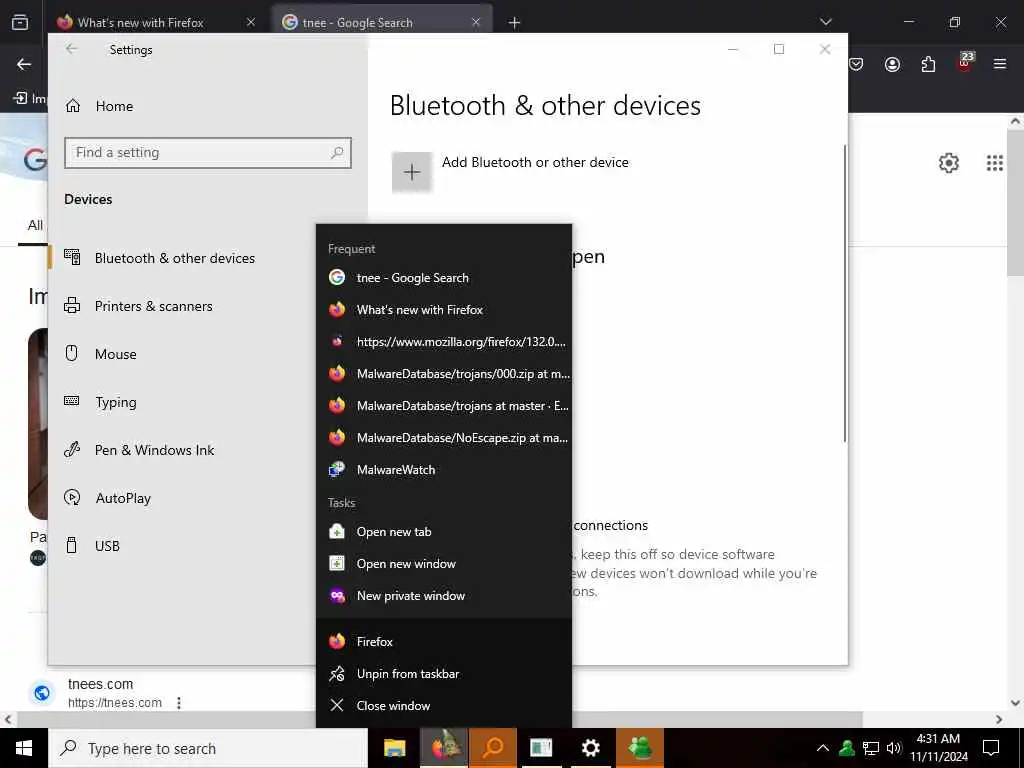This screenshot has width=1024, height=768.
Task: Show hidden system tray icons chevron
Action: pos(823,748)
